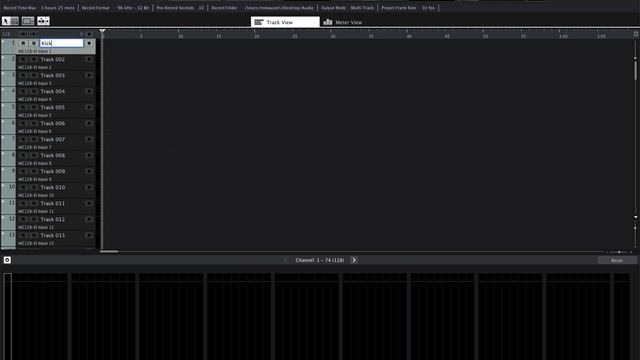Screen dimensions: 640x360
Task: Select the Track 013 name
Action: [x=53, y=236]
